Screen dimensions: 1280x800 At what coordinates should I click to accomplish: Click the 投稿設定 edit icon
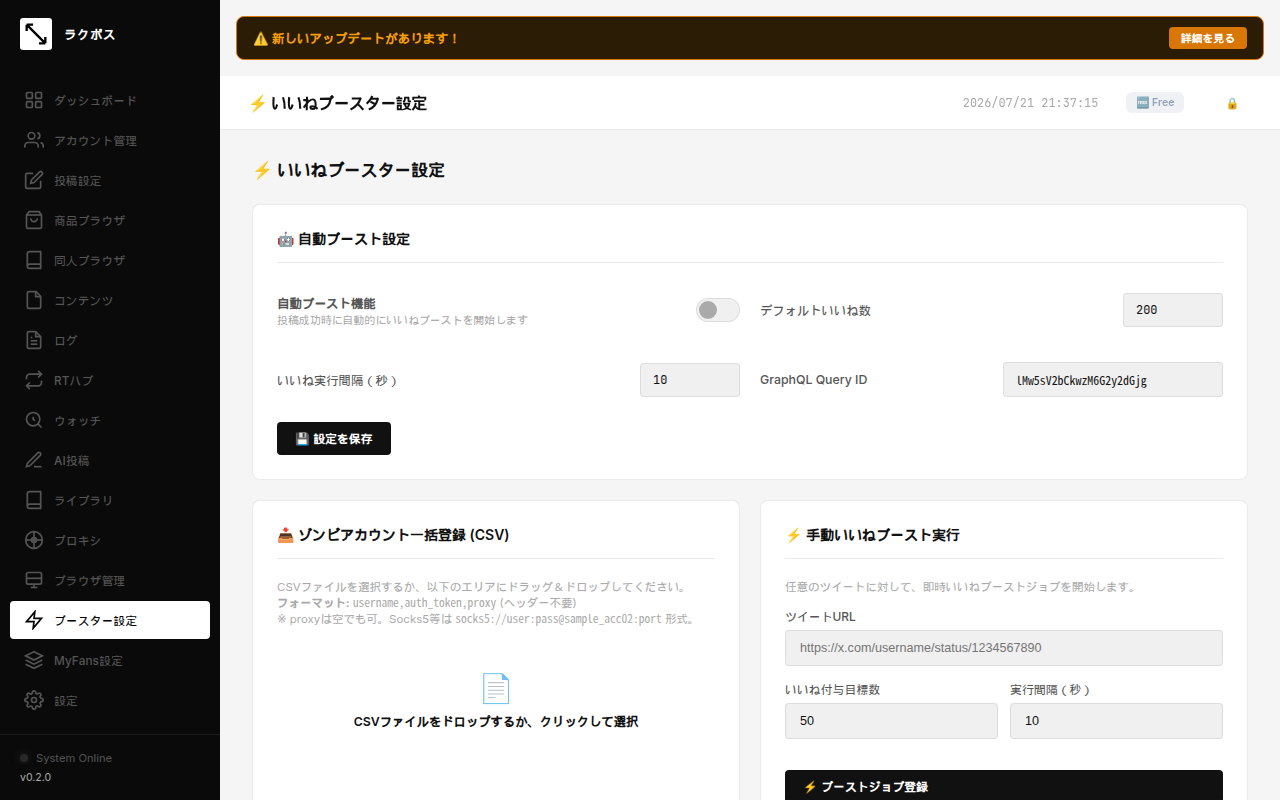pyautogui.click(x=34, y=180)
